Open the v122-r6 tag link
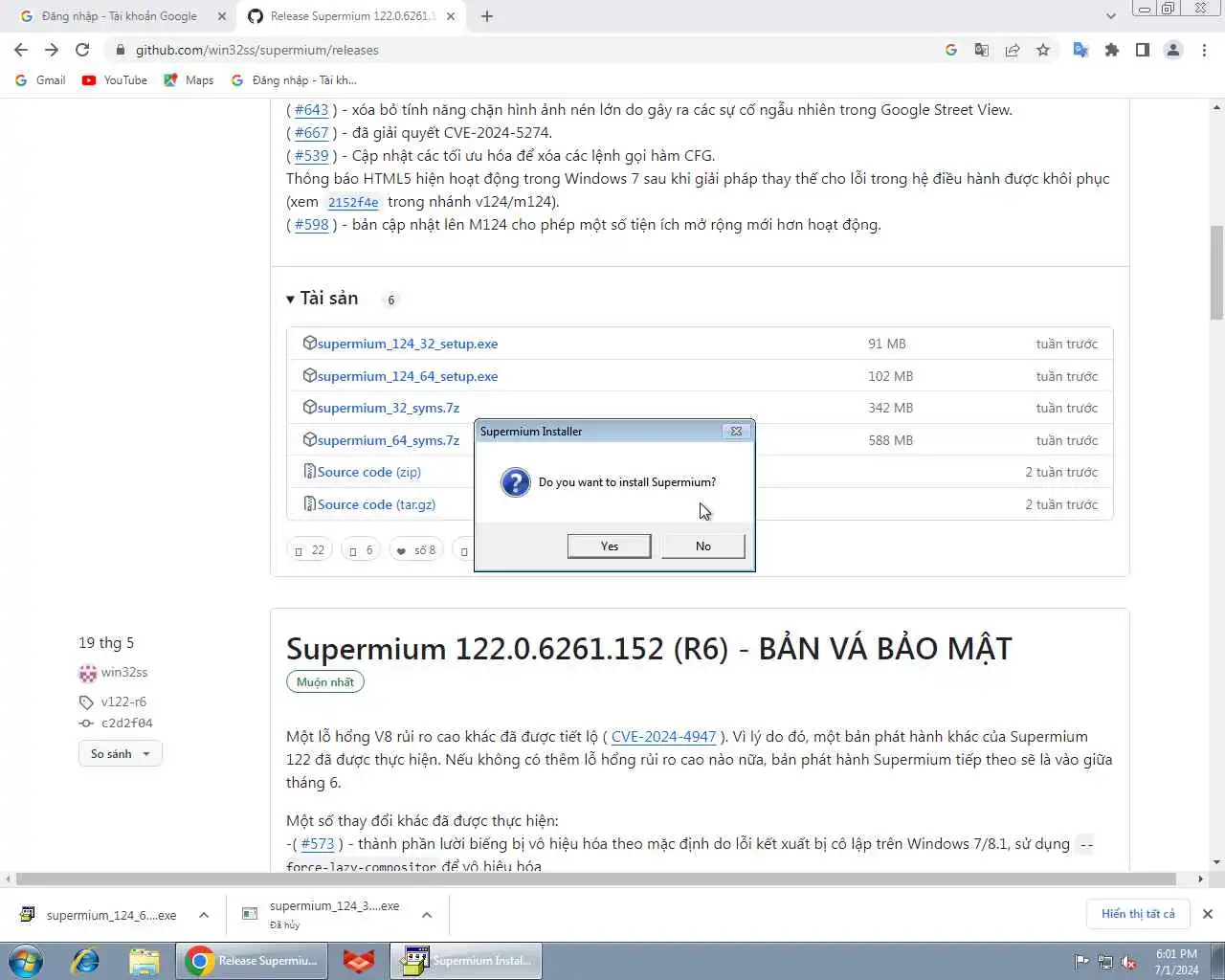 tap(123, 702)
